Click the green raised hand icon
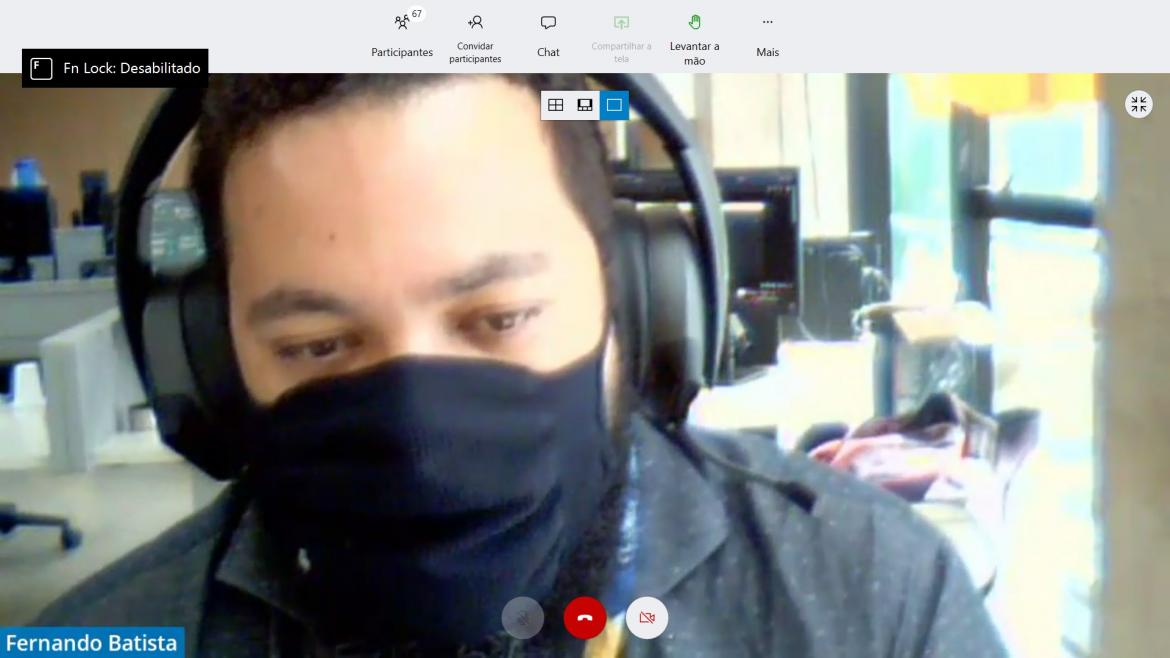The image size is (1170, 658). tap(695, 22)
